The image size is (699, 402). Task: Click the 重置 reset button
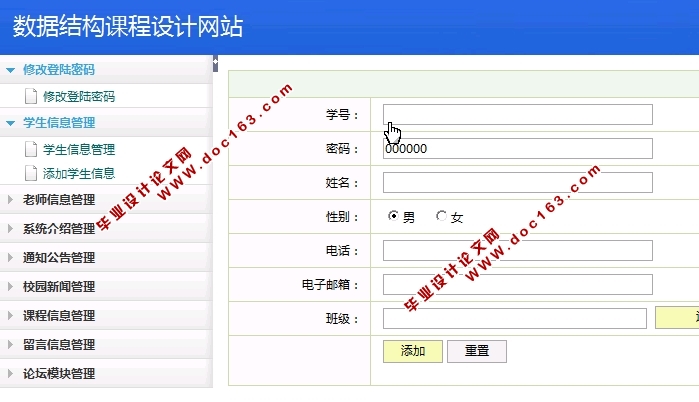(x=476, y=351)
